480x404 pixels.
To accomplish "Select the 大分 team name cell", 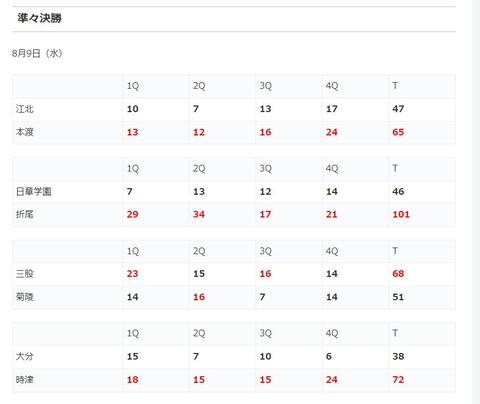I will (x=67, y=356).
